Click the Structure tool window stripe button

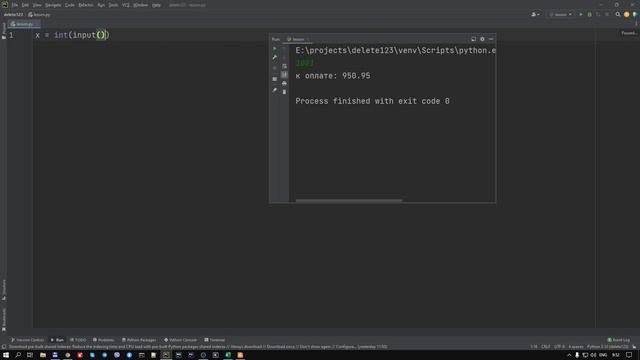tap(4, 290)
